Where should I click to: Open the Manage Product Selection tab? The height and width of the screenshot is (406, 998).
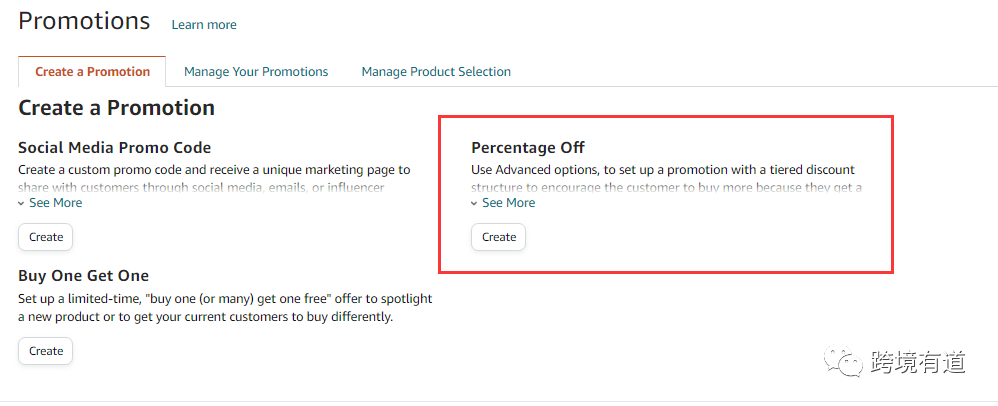pos(436,72)
